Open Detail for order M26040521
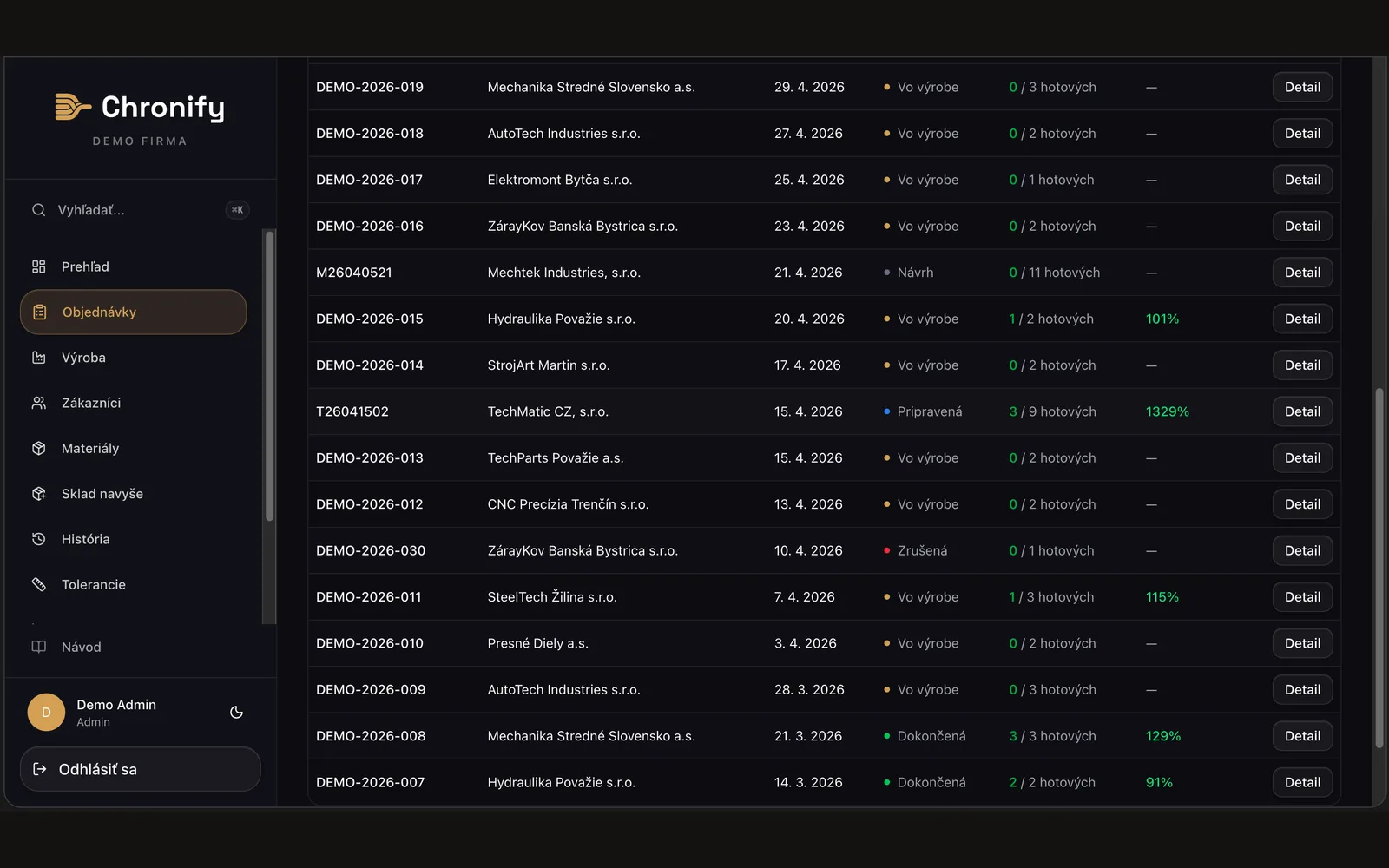Image resolution: width=1389 pixels, height=868 pixels. 1302,273
